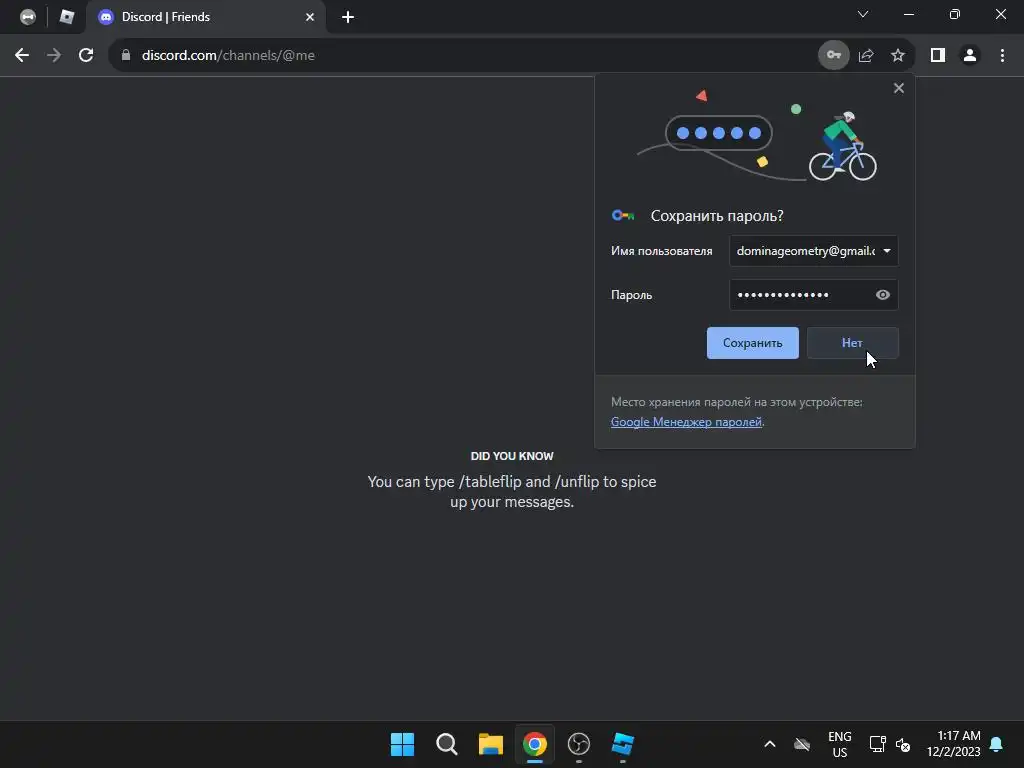Open the Windows Start menu
The image size is (1024, 768).
point(402,744)
